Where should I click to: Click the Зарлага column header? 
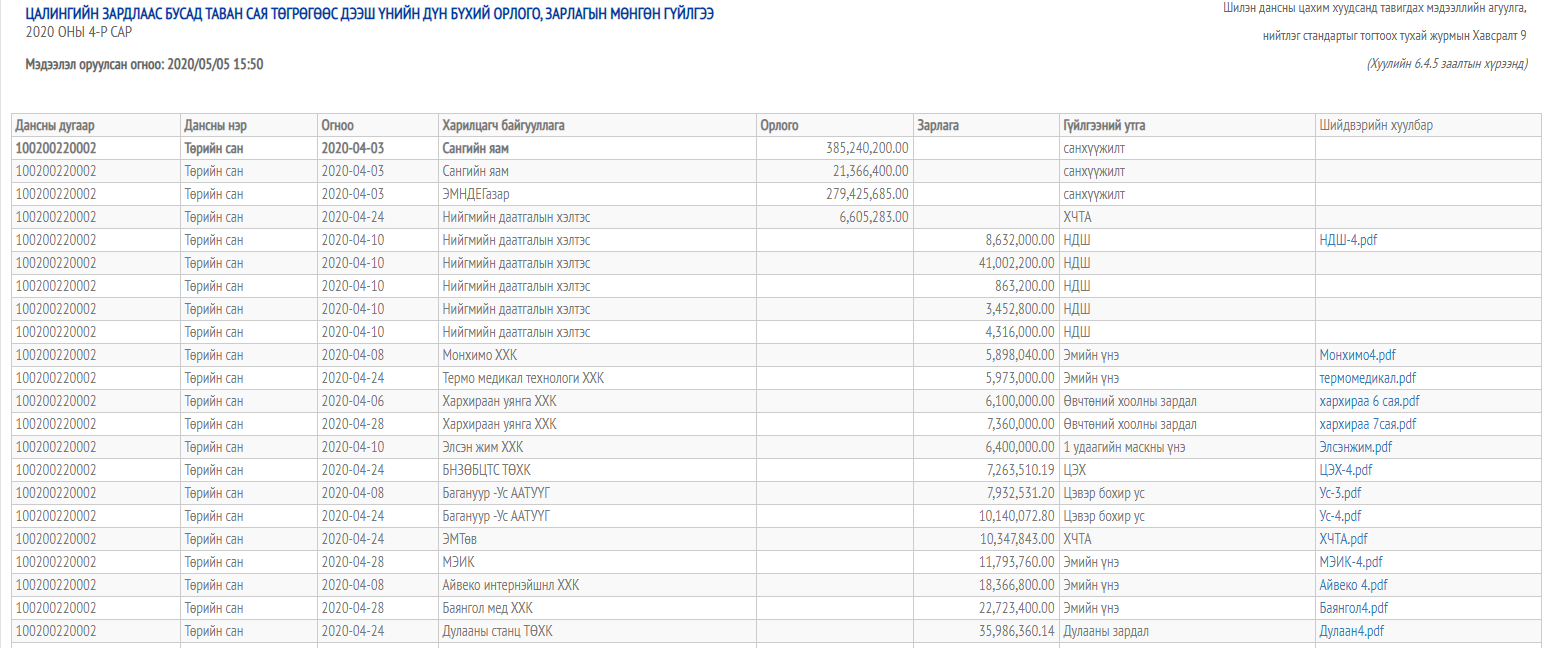tap(939, 125)
